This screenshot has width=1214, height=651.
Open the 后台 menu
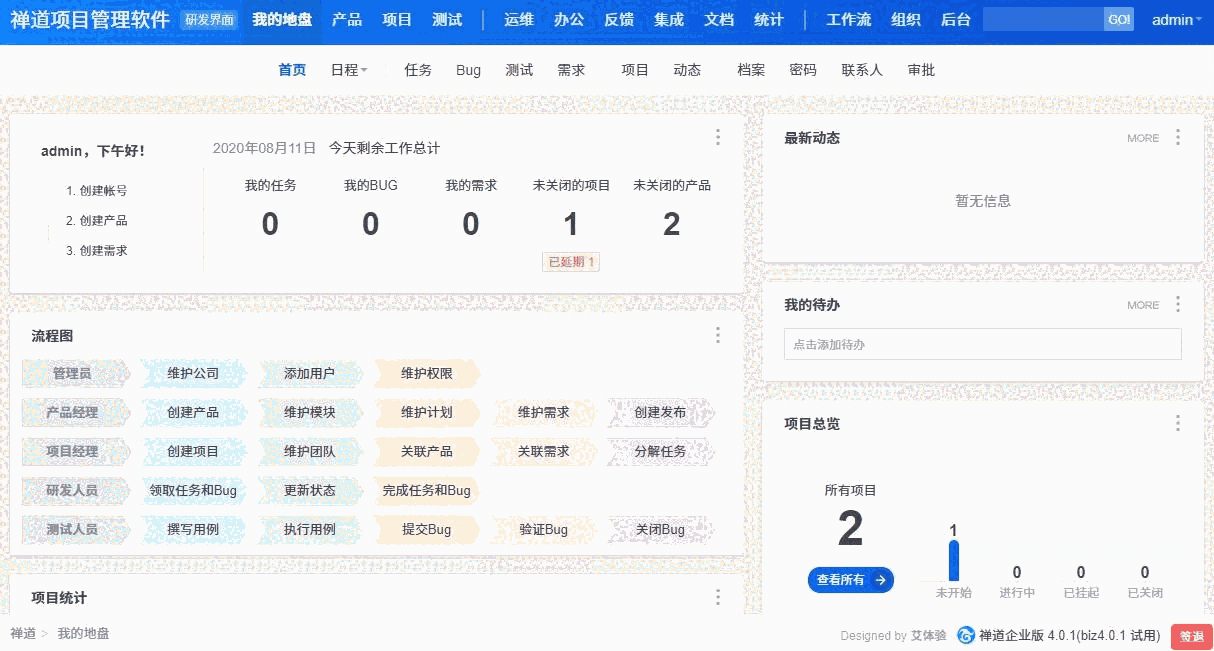pyautogui.click(x=954, y=18)
